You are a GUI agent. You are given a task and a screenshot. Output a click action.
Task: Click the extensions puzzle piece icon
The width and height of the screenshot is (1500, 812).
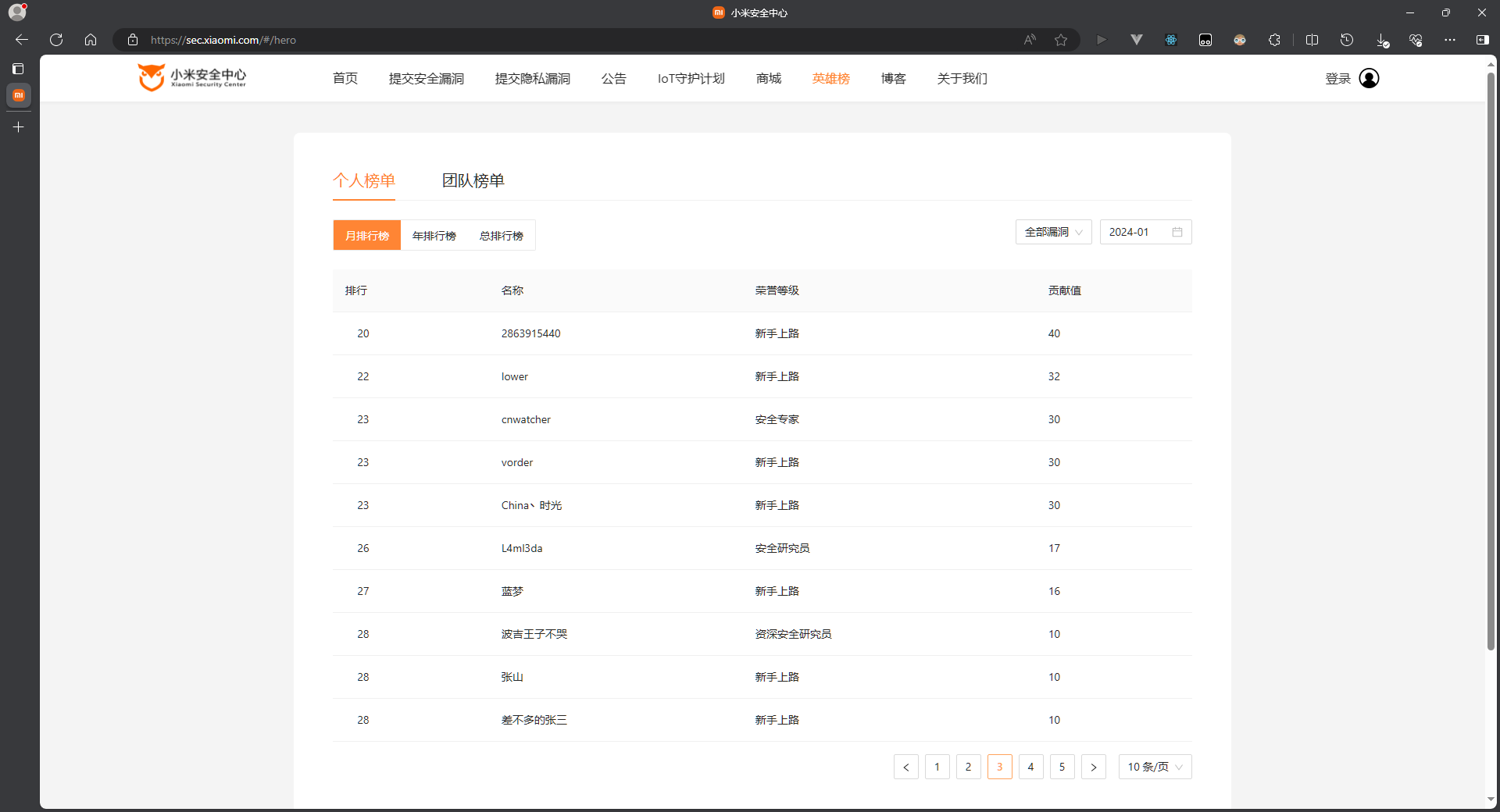click(1274, 40)
